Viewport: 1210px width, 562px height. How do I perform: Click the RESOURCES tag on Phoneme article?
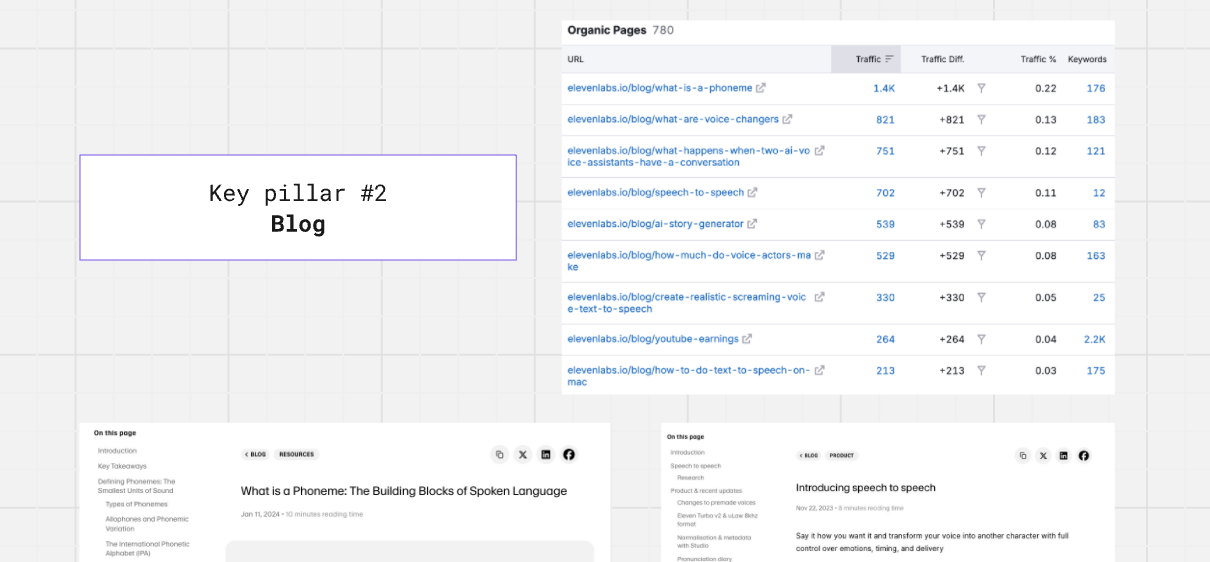click(296, 454)
